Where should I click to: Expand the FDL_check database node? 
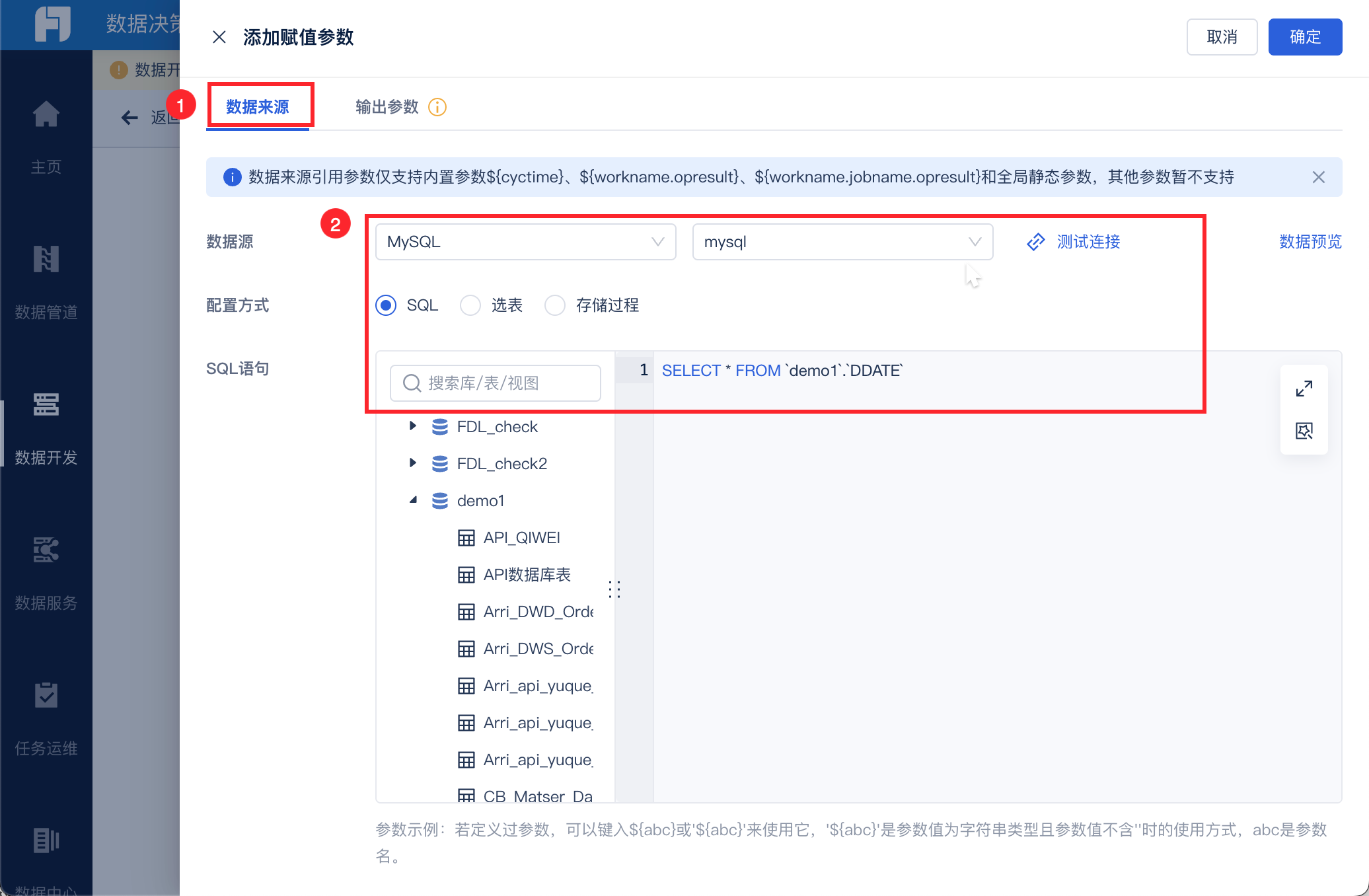point(413,426)
